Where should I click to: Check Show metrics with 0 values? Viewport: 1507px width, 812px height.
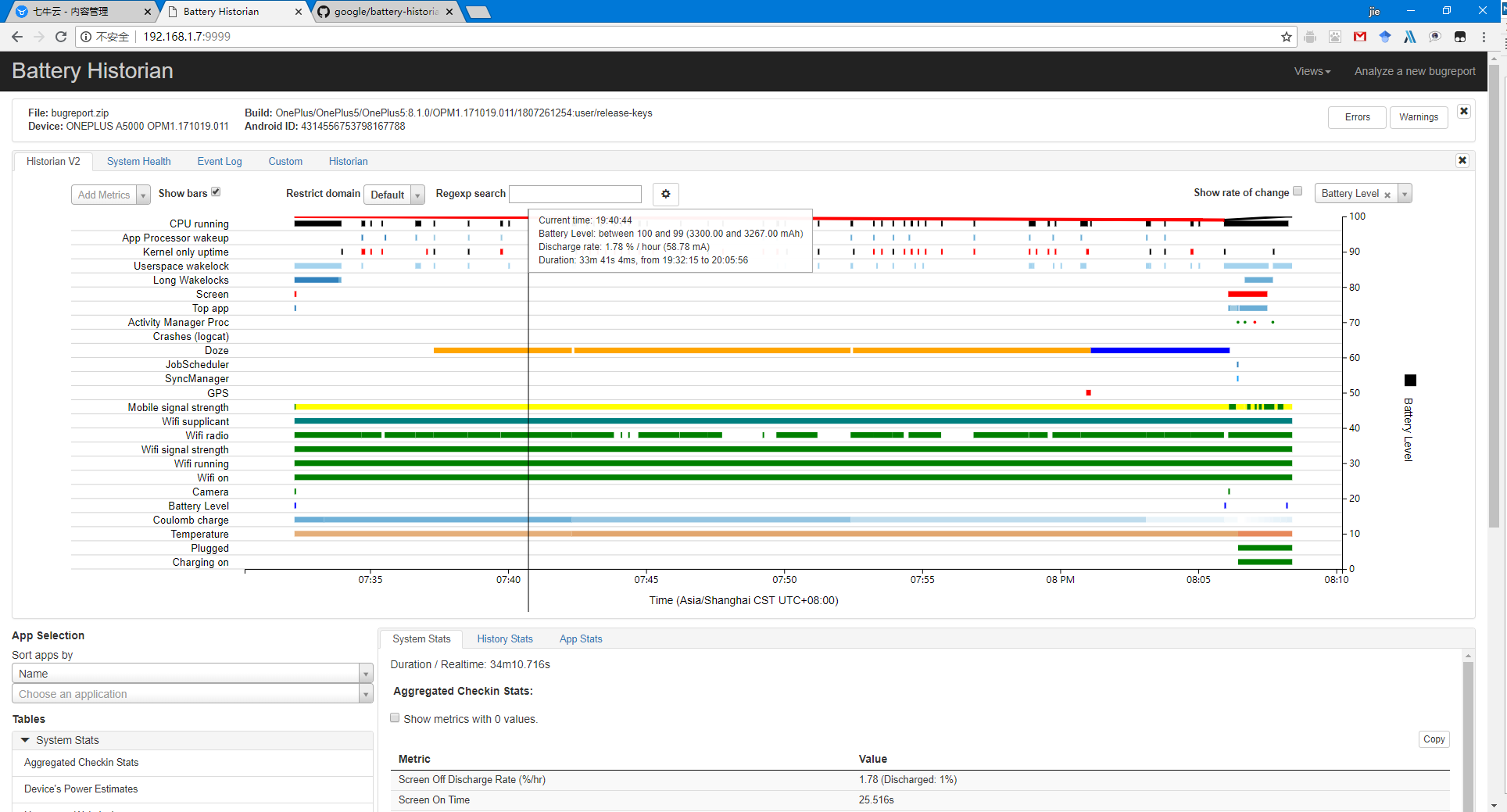point(395,717)
